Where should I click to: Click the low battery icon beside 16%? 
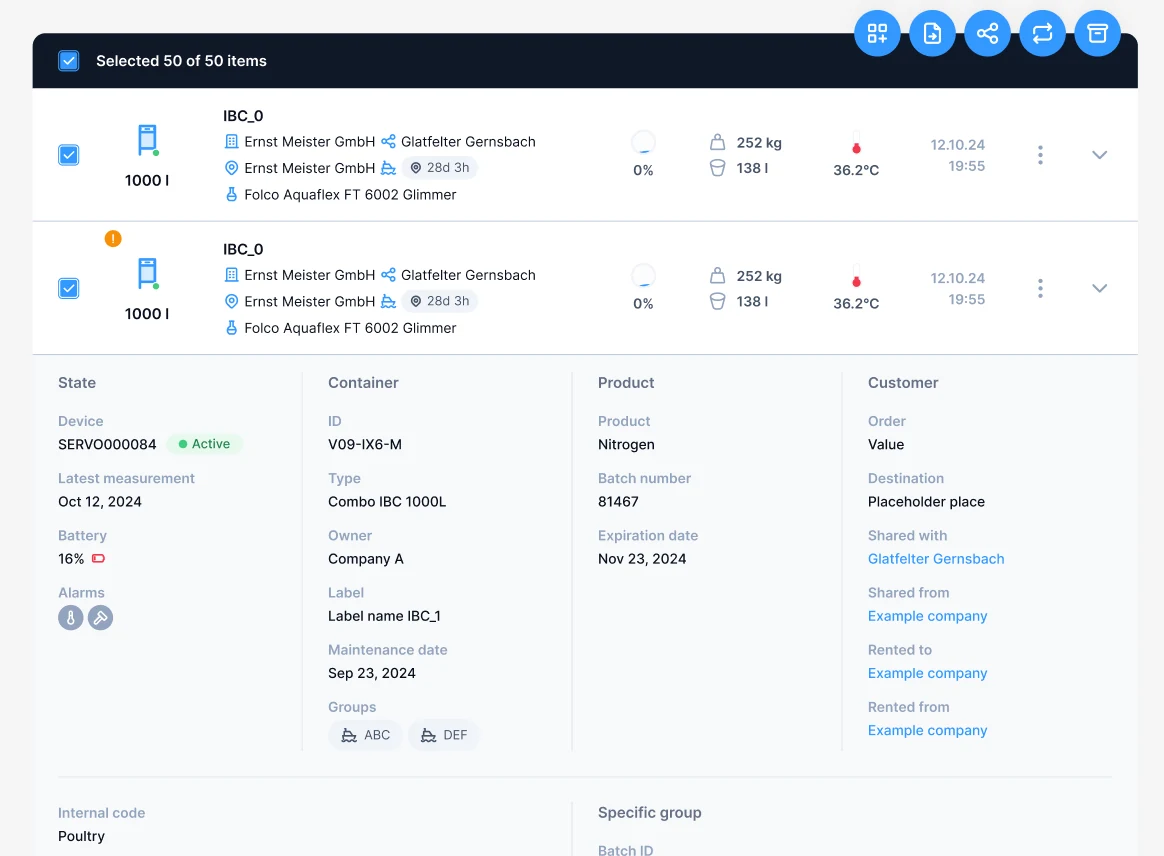click(x=98, y=558)
